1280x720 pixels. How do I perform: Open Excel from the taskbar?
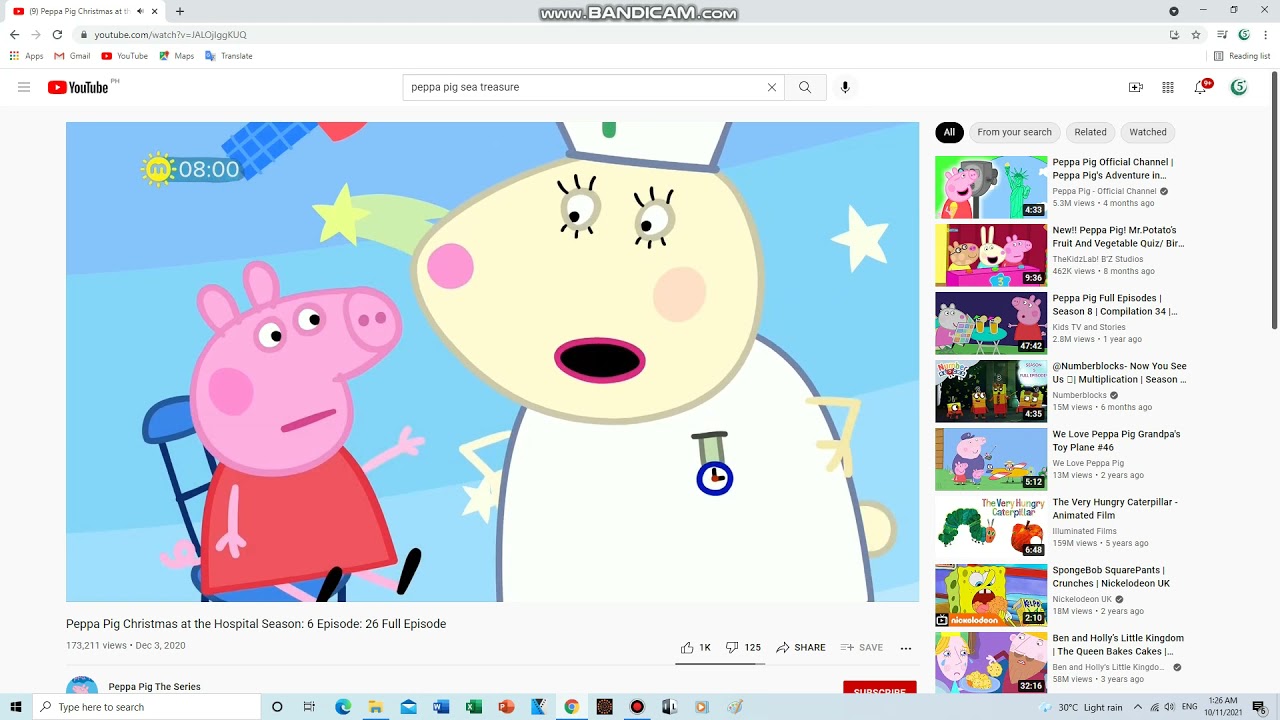pyautogui.click(x=474, y=707)
